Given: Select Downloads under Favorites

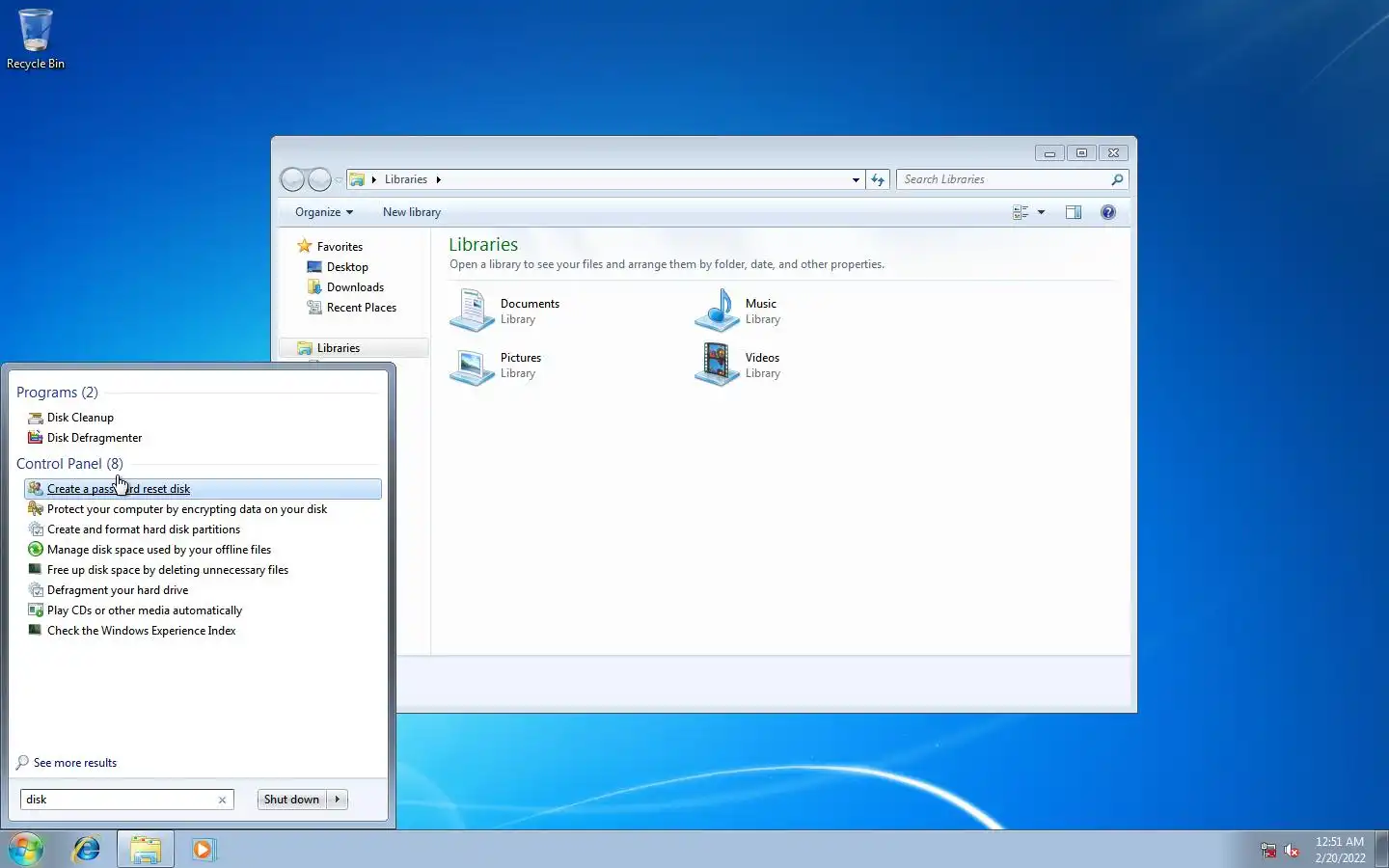Looking at the screenshot, I should point(355,287).
